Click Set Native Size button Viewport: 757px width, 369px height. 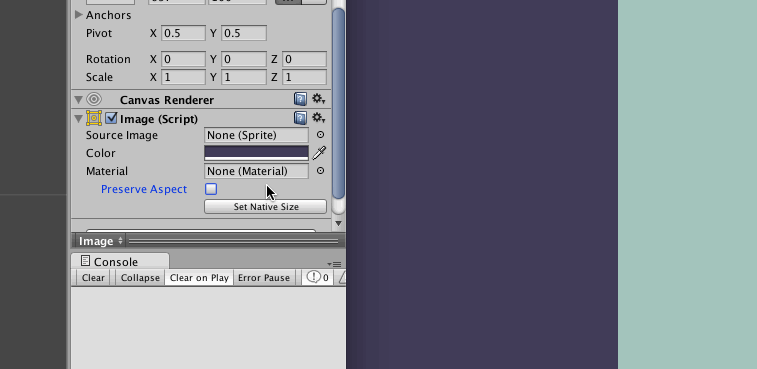tap(266, 207)
